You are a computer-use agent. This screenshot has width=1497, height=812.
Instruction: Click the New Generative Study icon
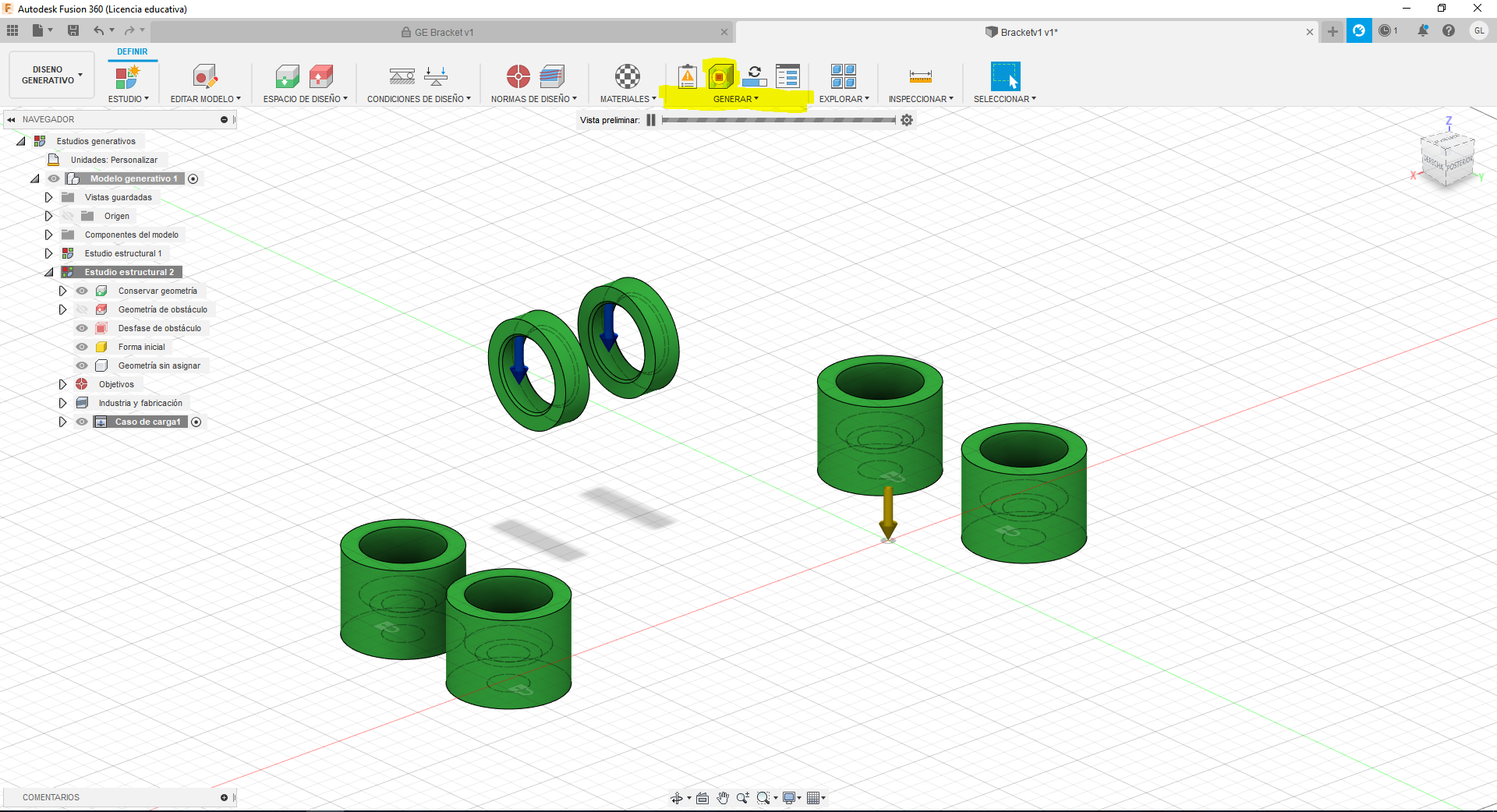[x=127, y=76]
